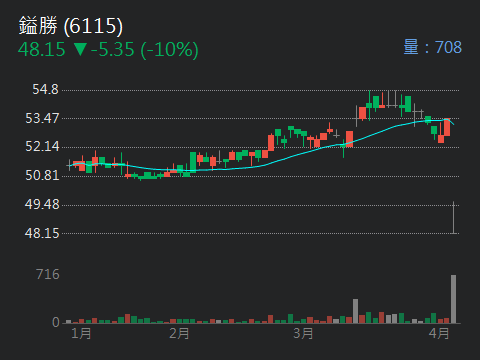Click the 48.15 price axis label
The height and width of the screenshot is (360, 480).
pos(42,233)
